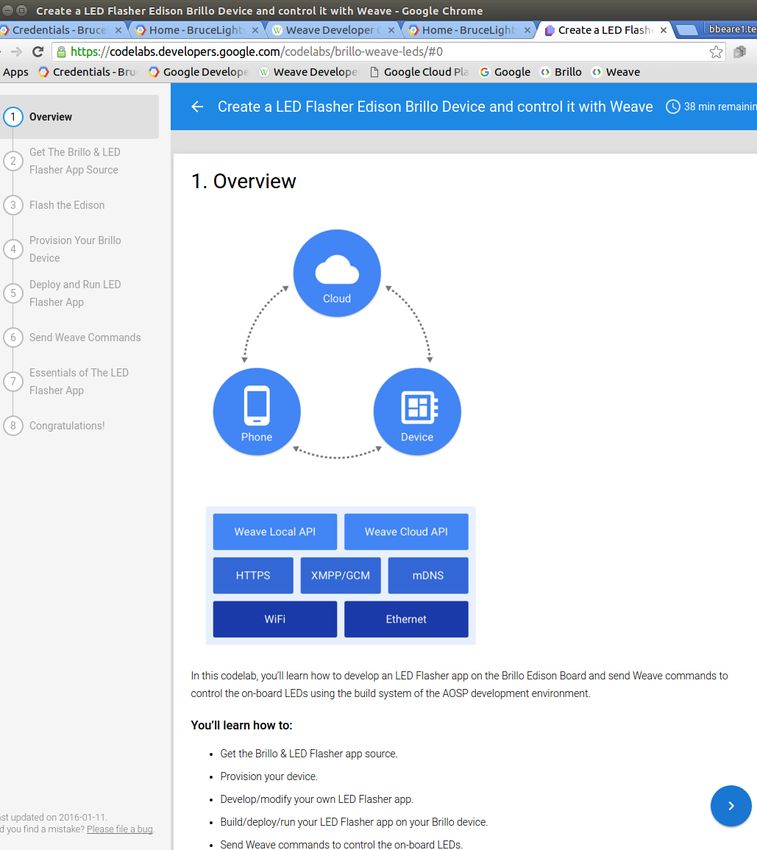
Task: Click the Chrome profile name bbeare1 button
Action: [730, 29]
